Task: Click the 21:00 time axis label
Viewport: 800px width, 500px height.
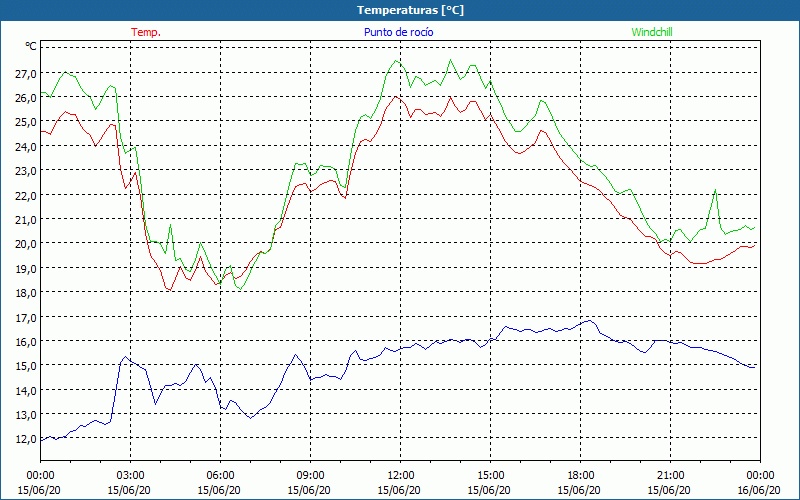Action: point(670,476)
